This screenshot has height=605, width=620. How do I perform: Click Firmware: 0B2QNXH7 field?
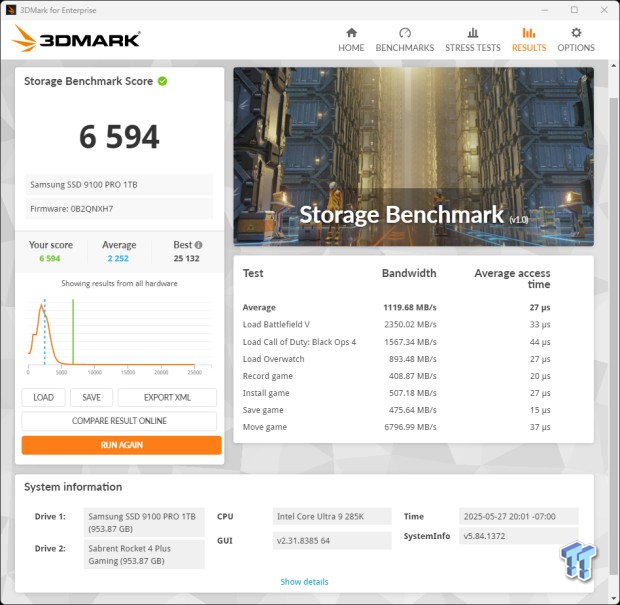coord(119,209)
